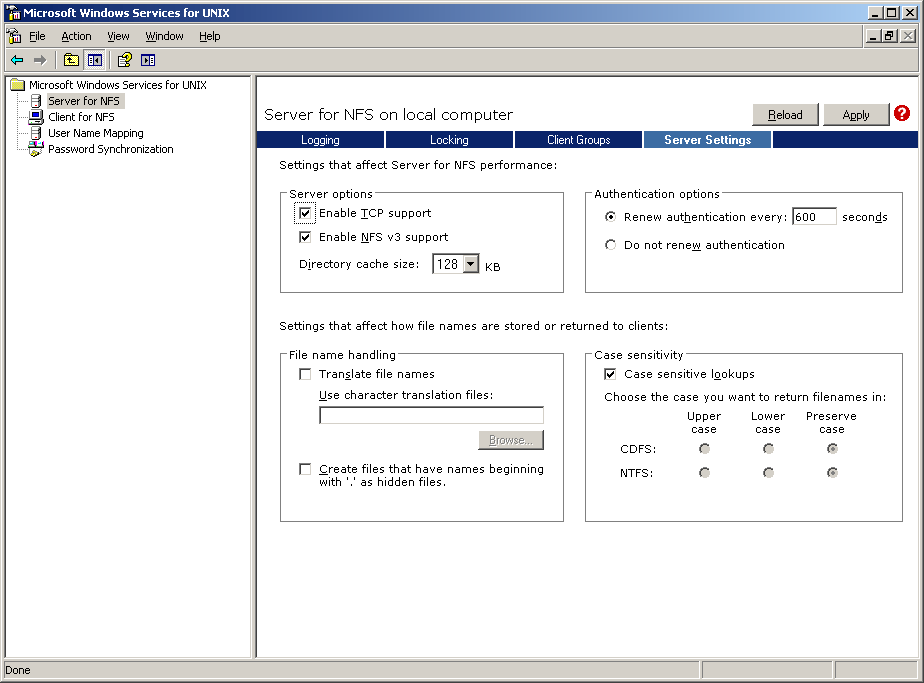
Task: Click the character translation files text field
Action: pos(431,415)
